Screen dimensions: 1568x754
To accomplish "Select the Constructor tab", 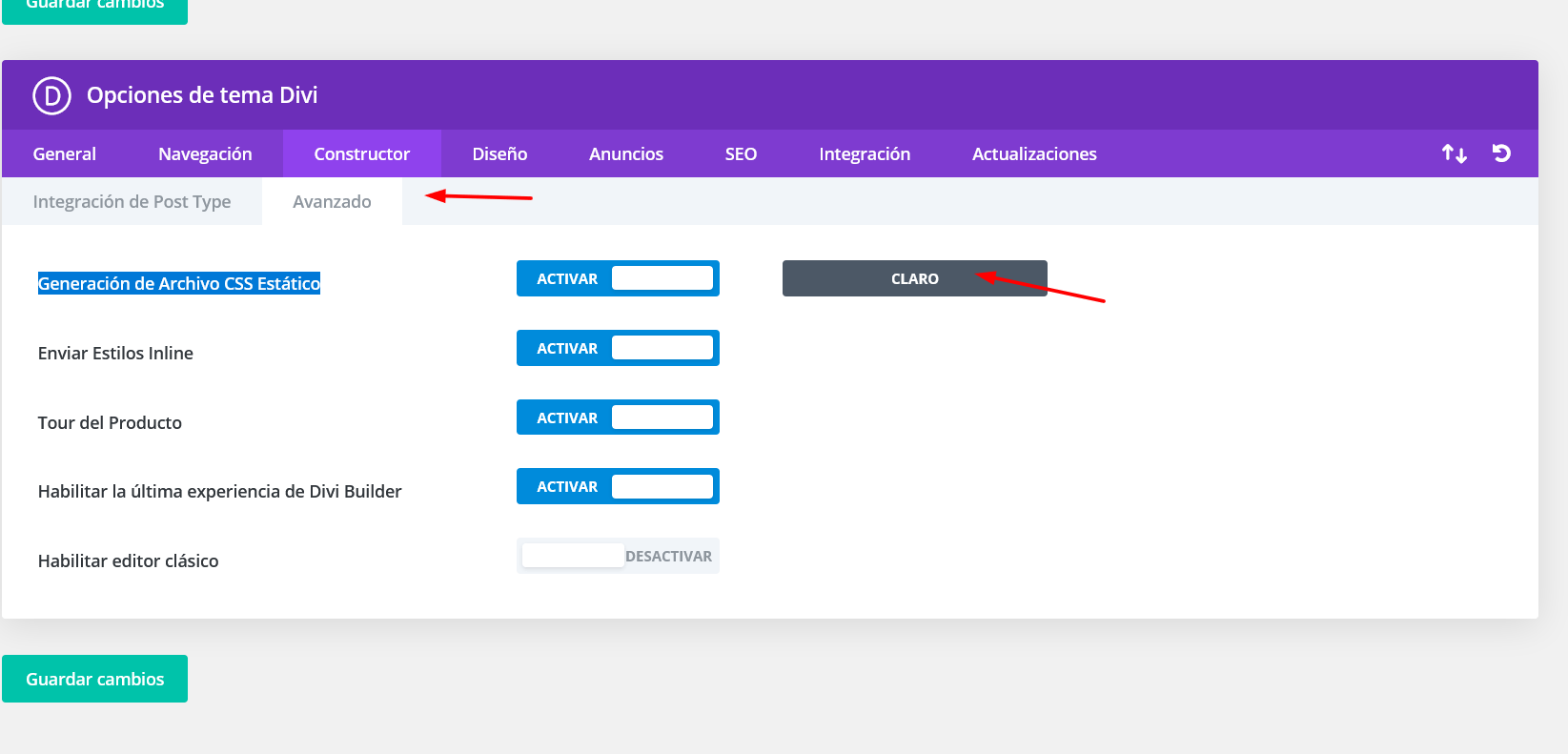I will [x=362, y=153].
